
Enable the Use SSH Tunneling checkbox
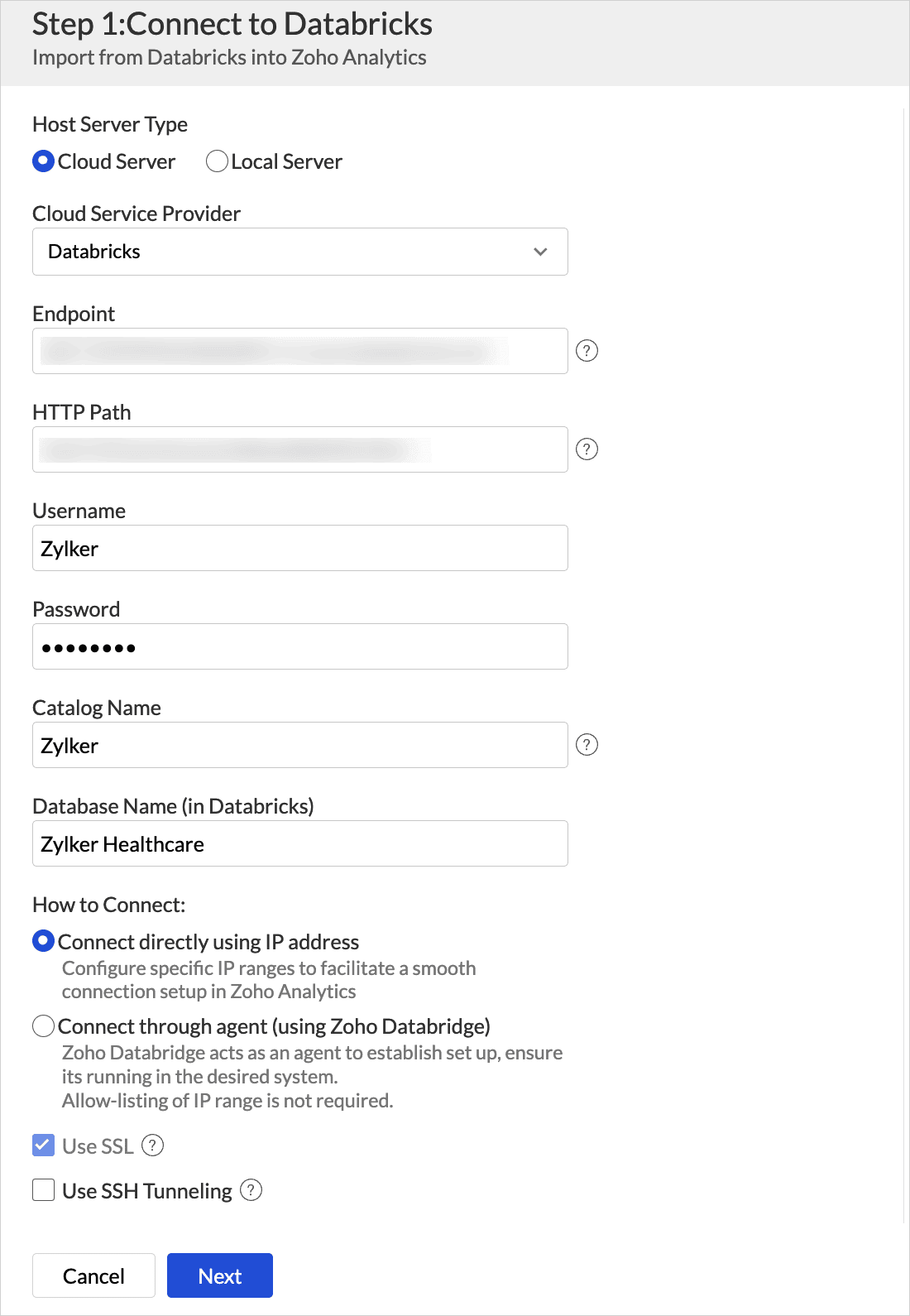point(44,1190)
